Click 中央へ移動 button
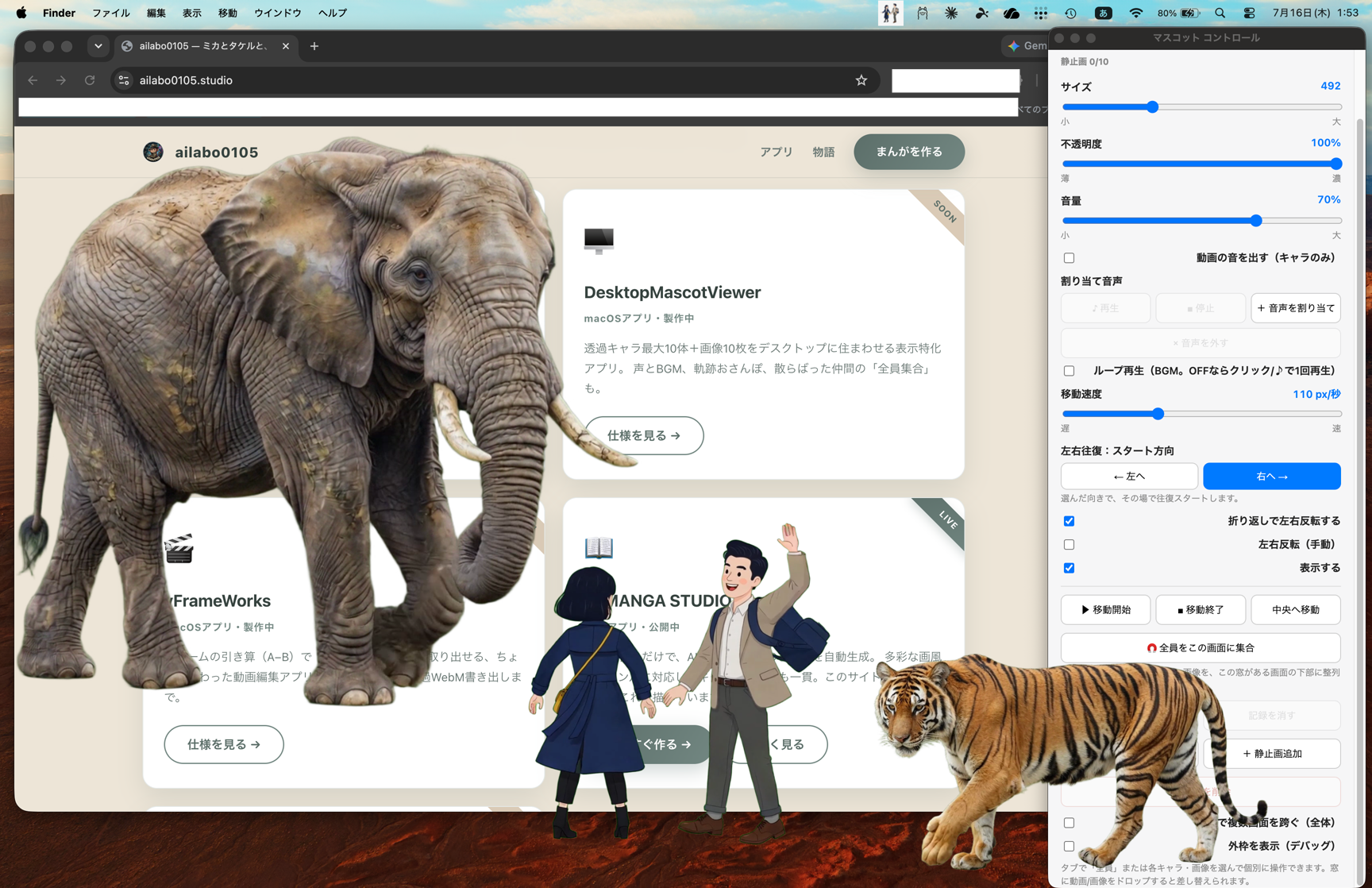This screenshot has width=1372, height=888. pyautogui.click(x=1296, y=610)
